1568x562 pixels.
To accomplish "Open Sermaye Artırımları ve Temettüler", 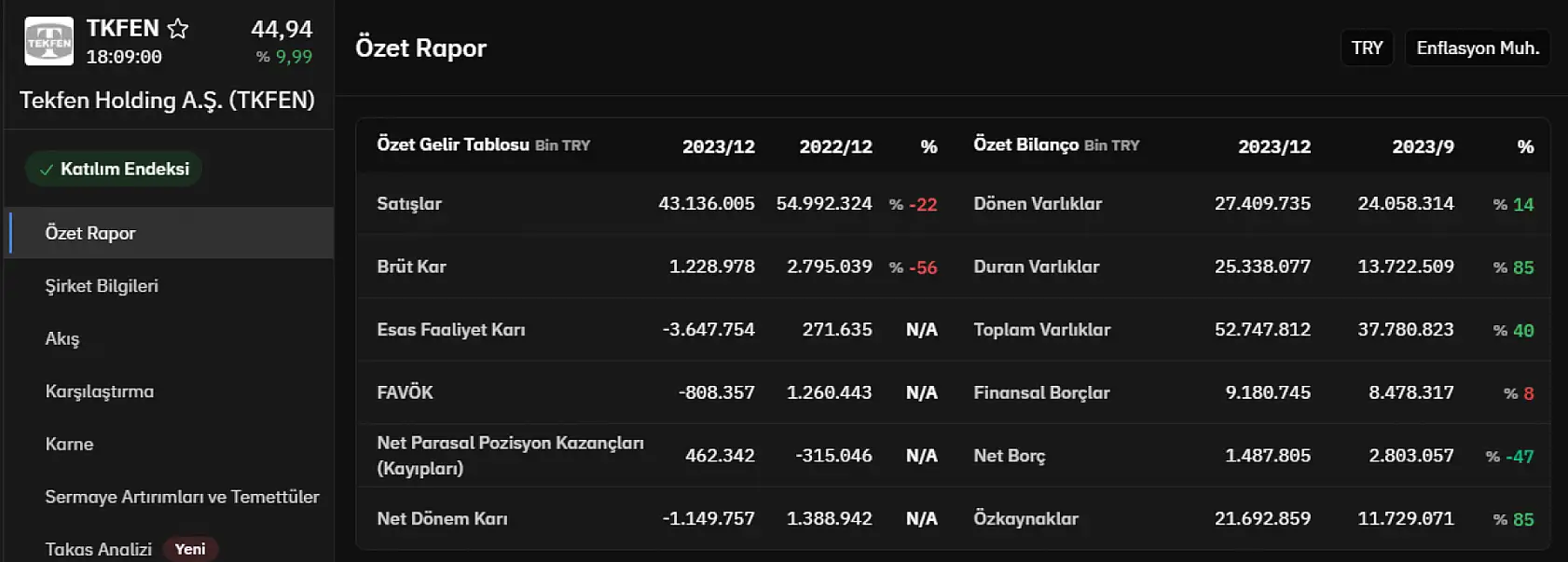I will coord(182,497).
